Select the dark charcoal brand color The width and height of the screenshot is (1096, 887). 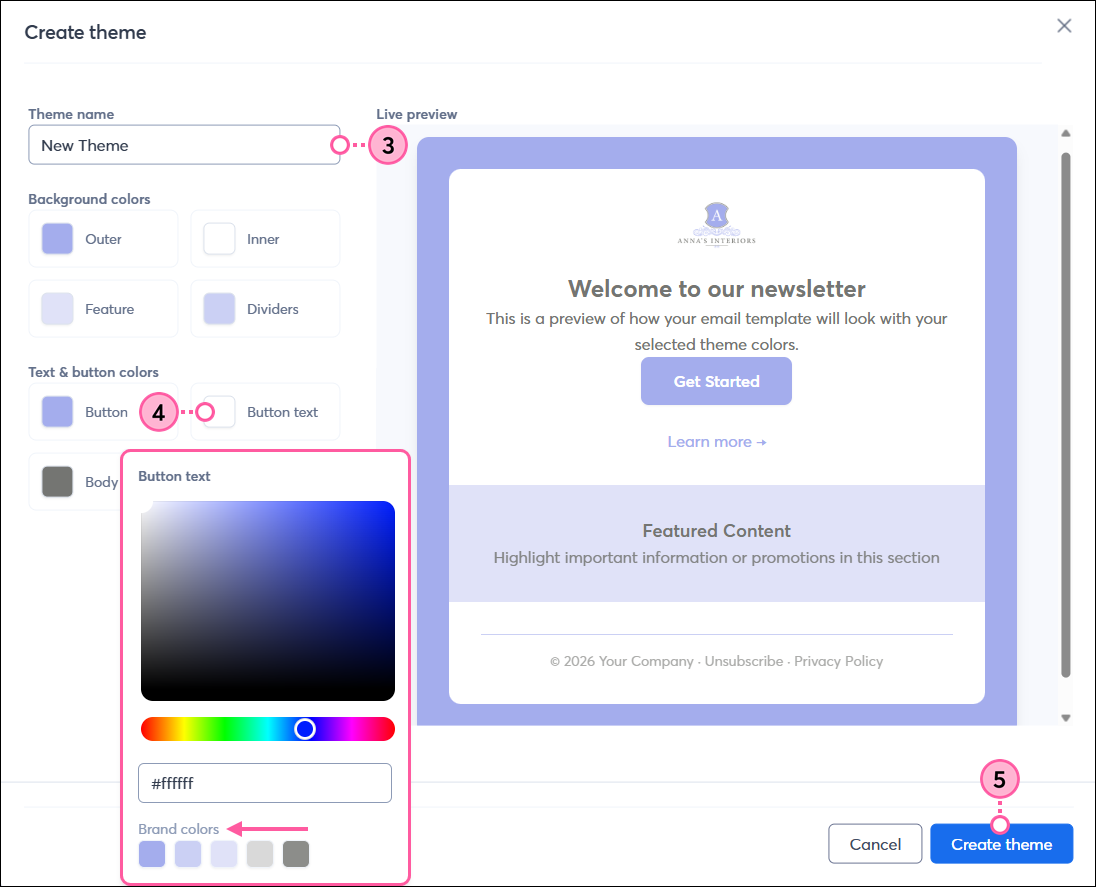pos(295,854)
